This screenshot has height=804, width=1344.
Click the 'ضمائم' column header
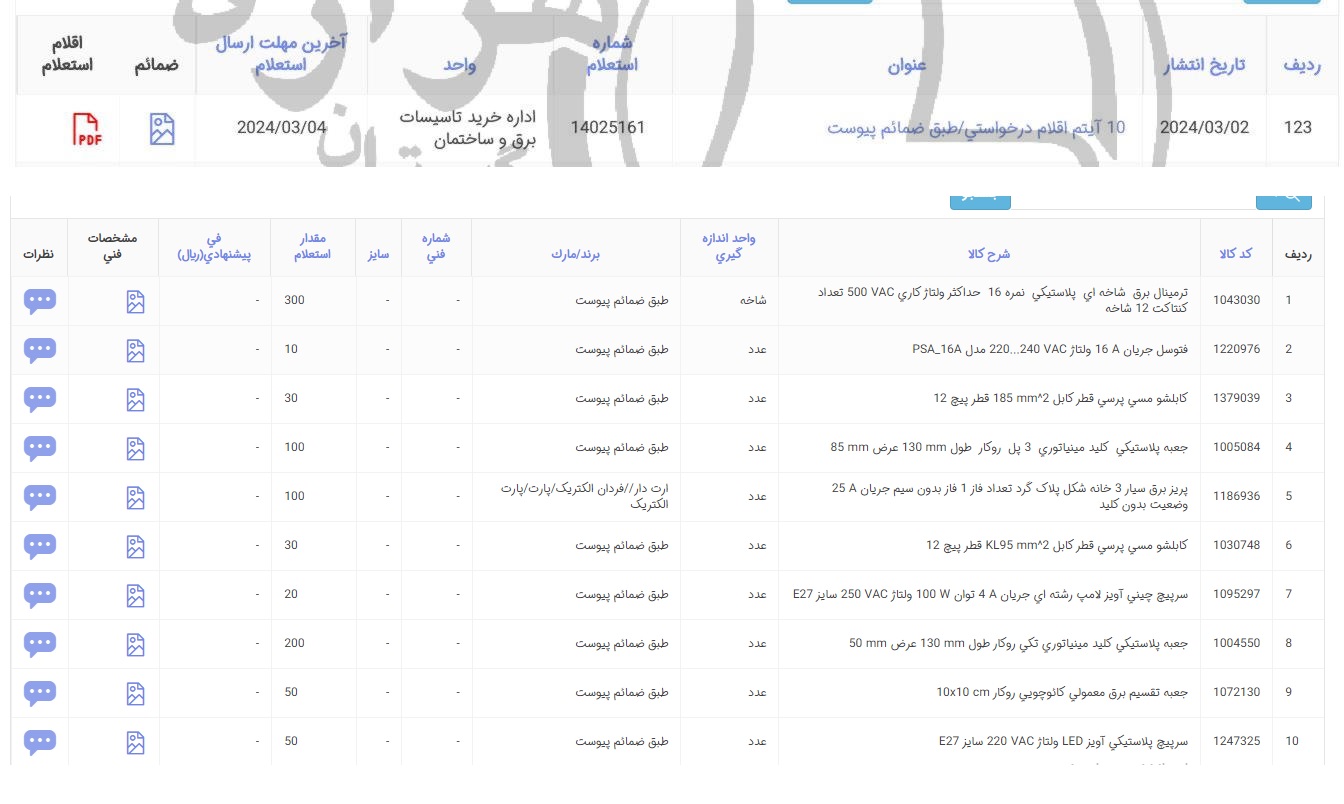(x=157, y=66)
